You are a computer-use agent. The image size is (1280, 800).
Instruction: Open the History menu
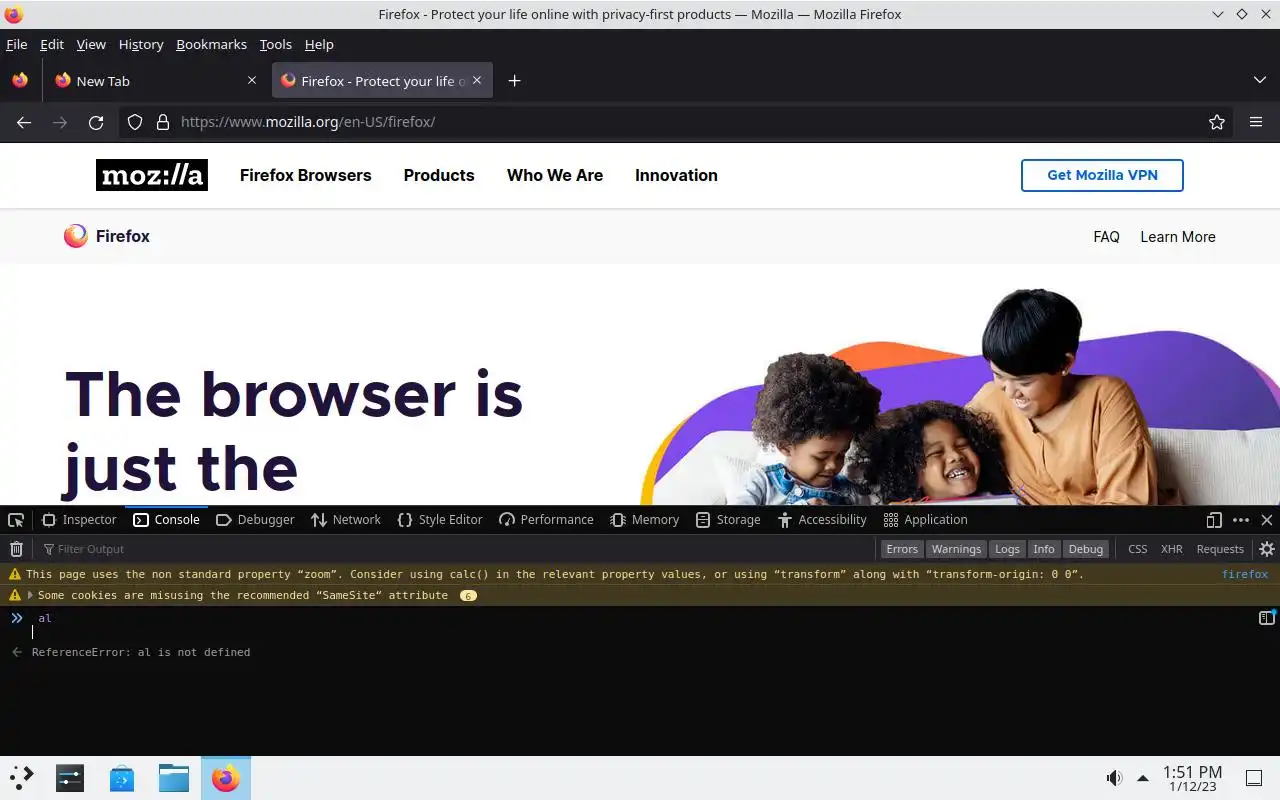[x=141, y=44]
